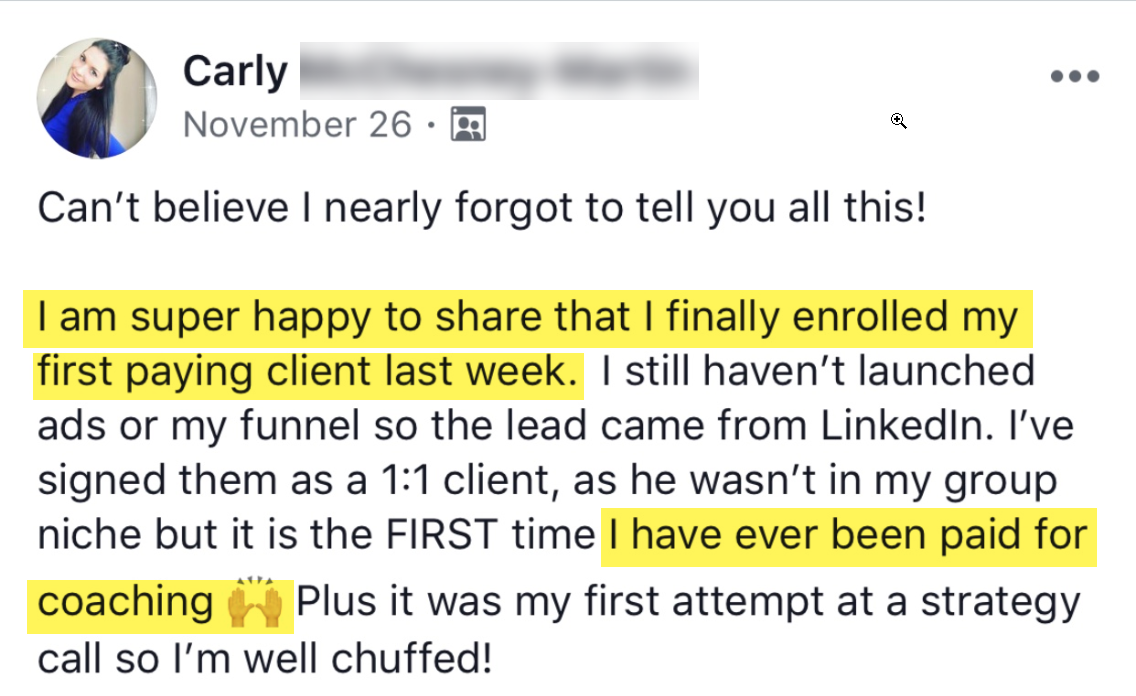
Task: Click the blurred surname next to Carly
Action: click(497, 72)
